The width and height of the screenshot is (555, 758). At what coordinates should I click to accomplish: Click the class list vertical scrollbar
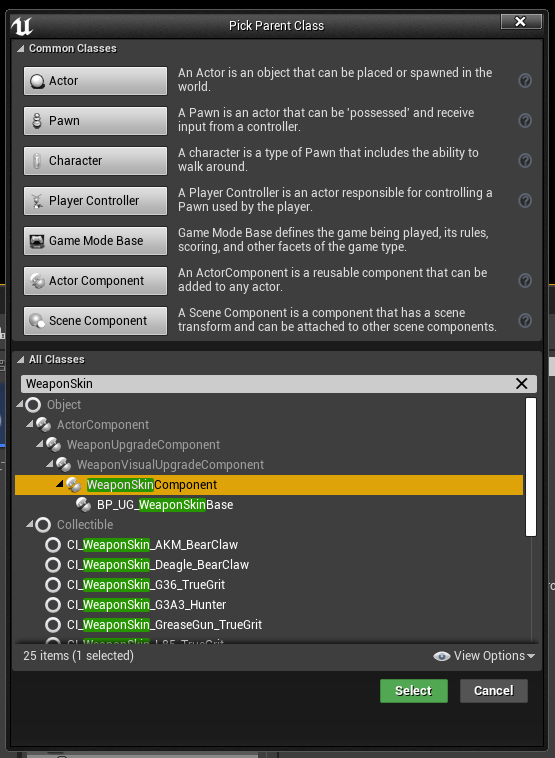531,467
